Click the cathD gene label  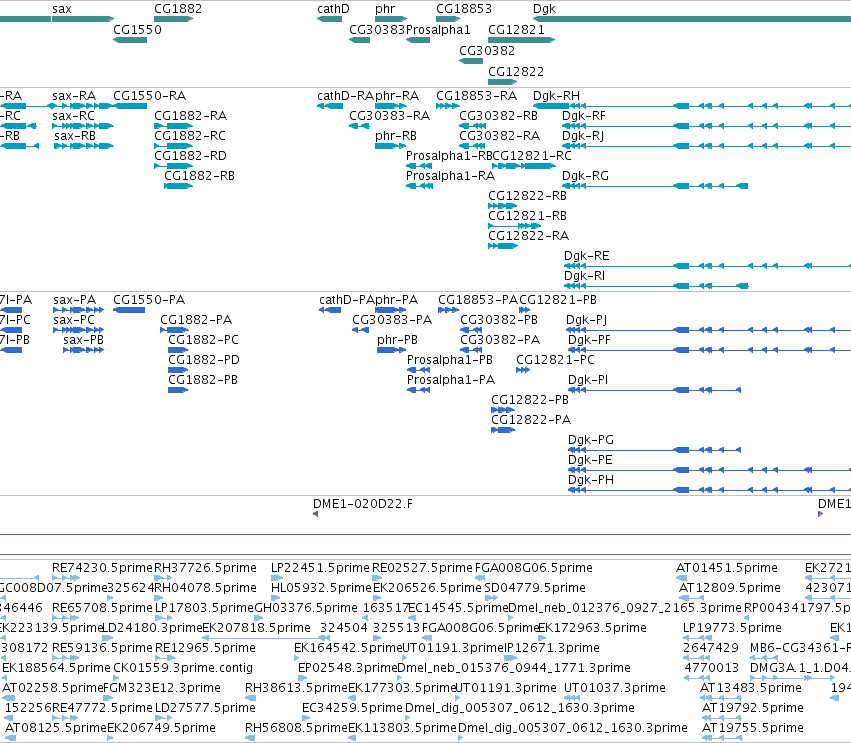pos(333,9)
